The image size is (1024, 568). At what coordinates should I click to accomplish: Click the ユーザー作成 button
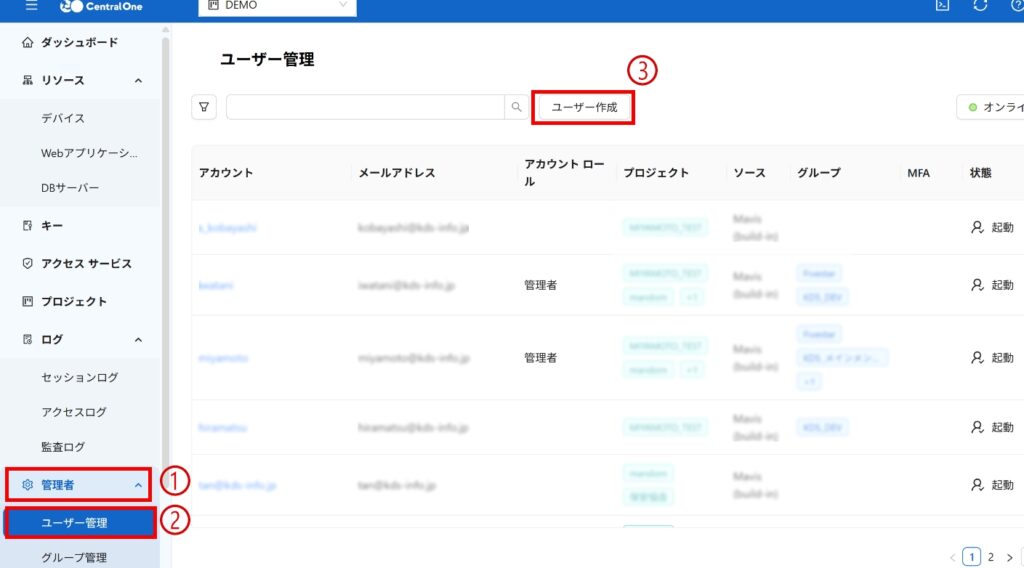[584, 107]
